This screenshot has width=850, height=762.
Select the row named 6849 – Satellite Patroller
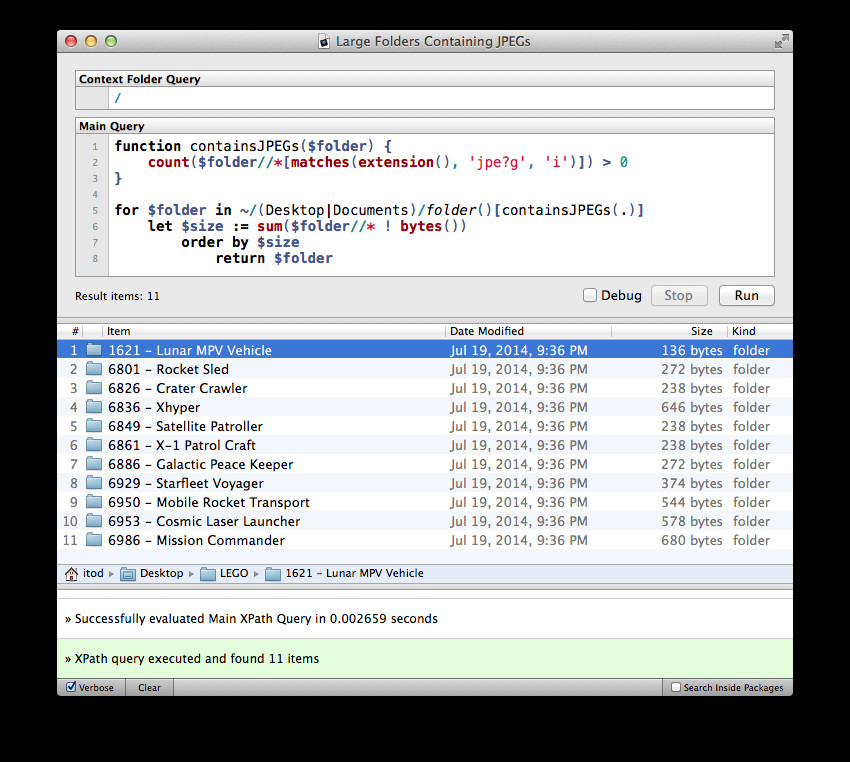425,426
